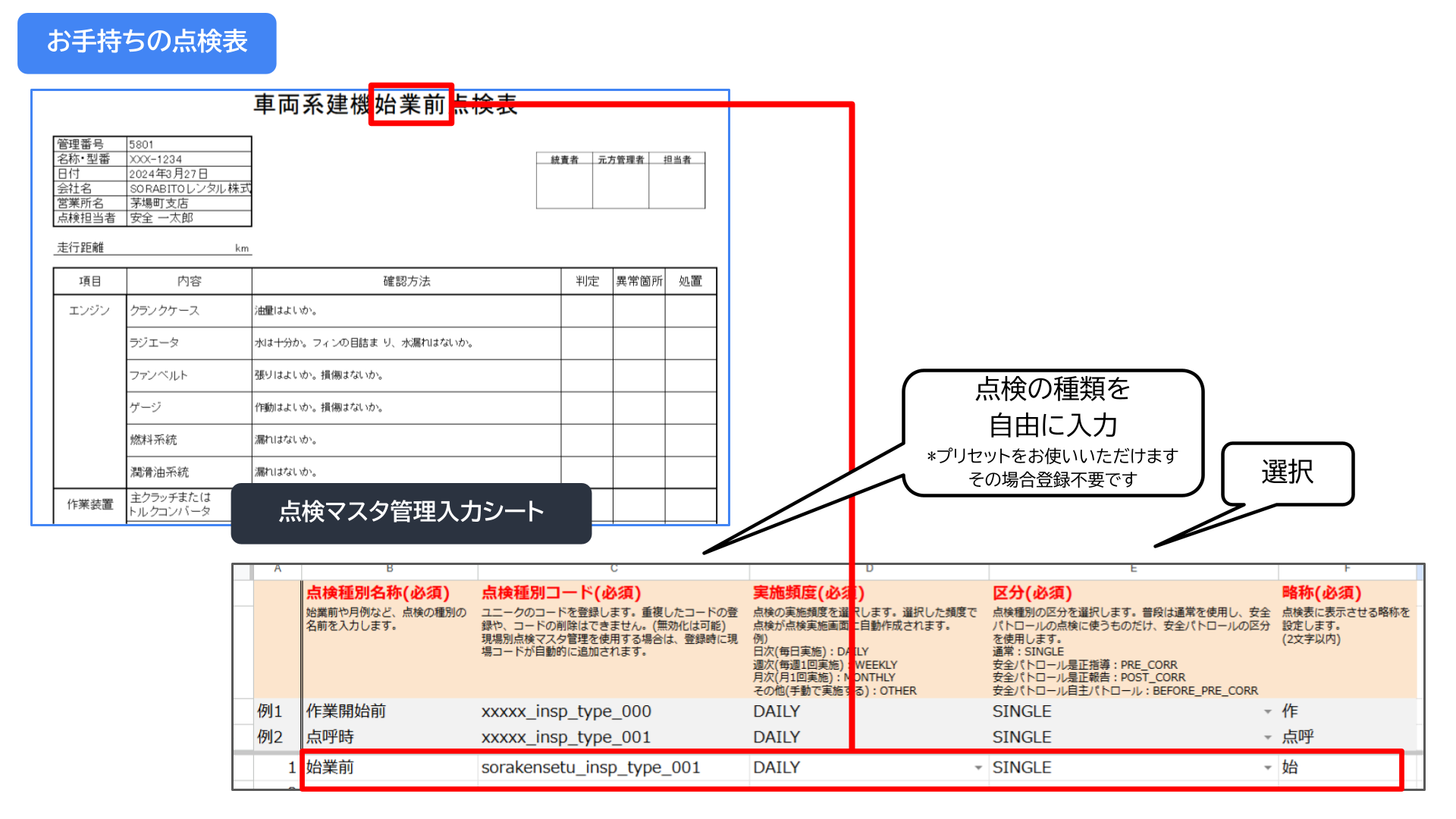The height and width of the screenshot is (819, 1456).
Task: Click the highlighted 始業前 in the form title
Action: (410, 105)
